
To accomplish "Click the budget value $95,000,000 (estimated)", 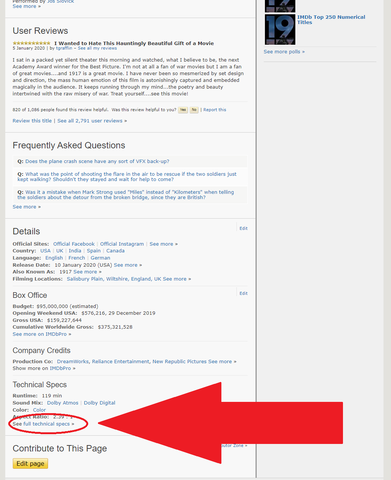I will (x=68, y=306).
